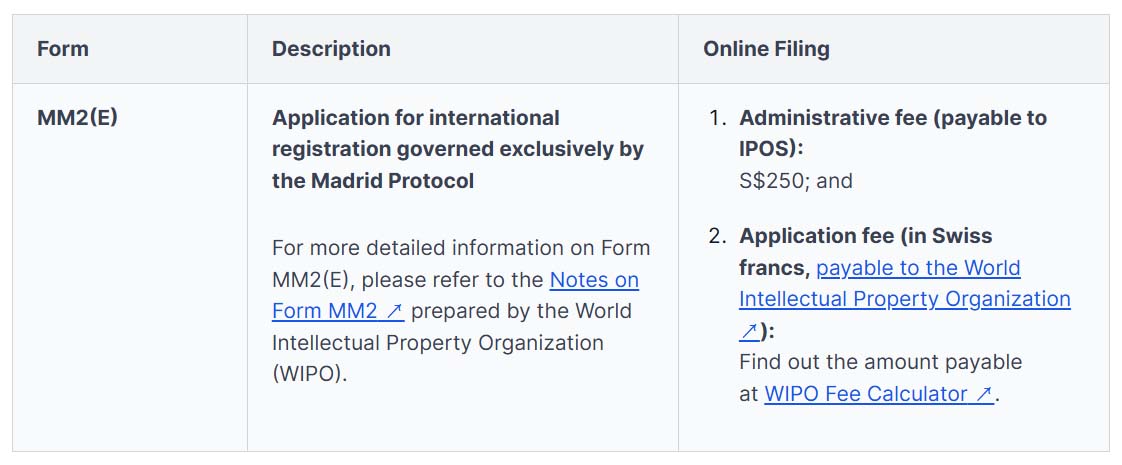Click the Intellectual Property Organization link line
Screen dimensions: 1122x465
[x=904, y=299]
